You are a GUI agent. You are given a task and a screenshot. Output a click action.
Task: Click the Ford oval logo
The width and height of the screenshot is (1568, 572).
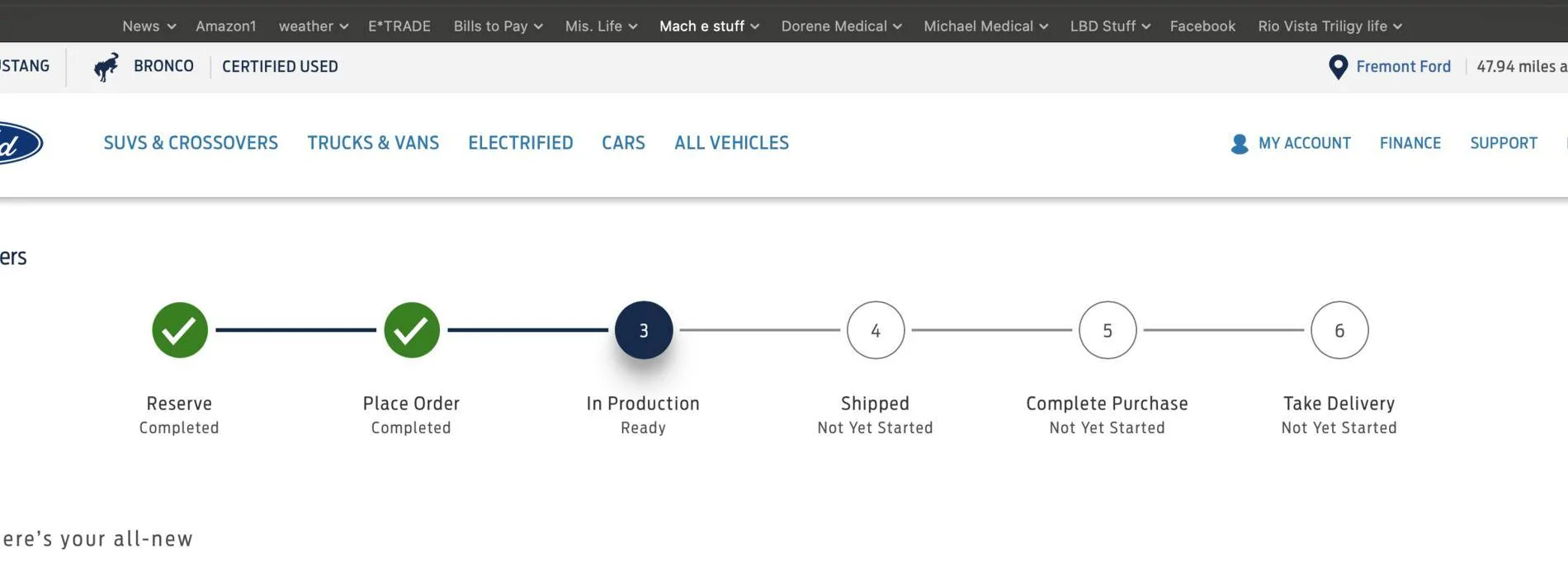[20, 144]
